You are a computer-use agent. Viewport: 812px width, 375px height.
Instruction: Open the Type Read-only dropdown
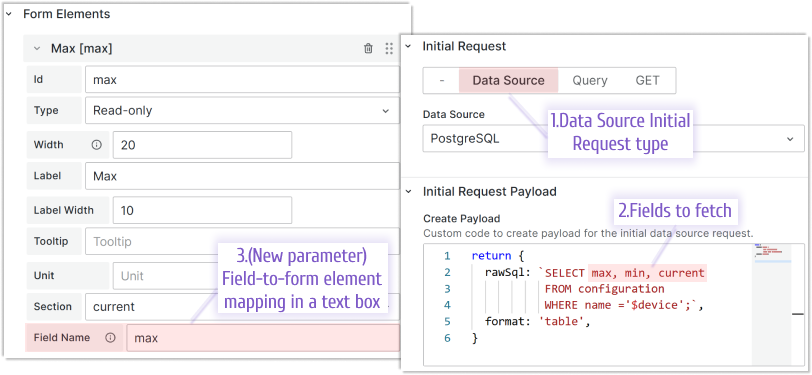[x=242, y=110]
